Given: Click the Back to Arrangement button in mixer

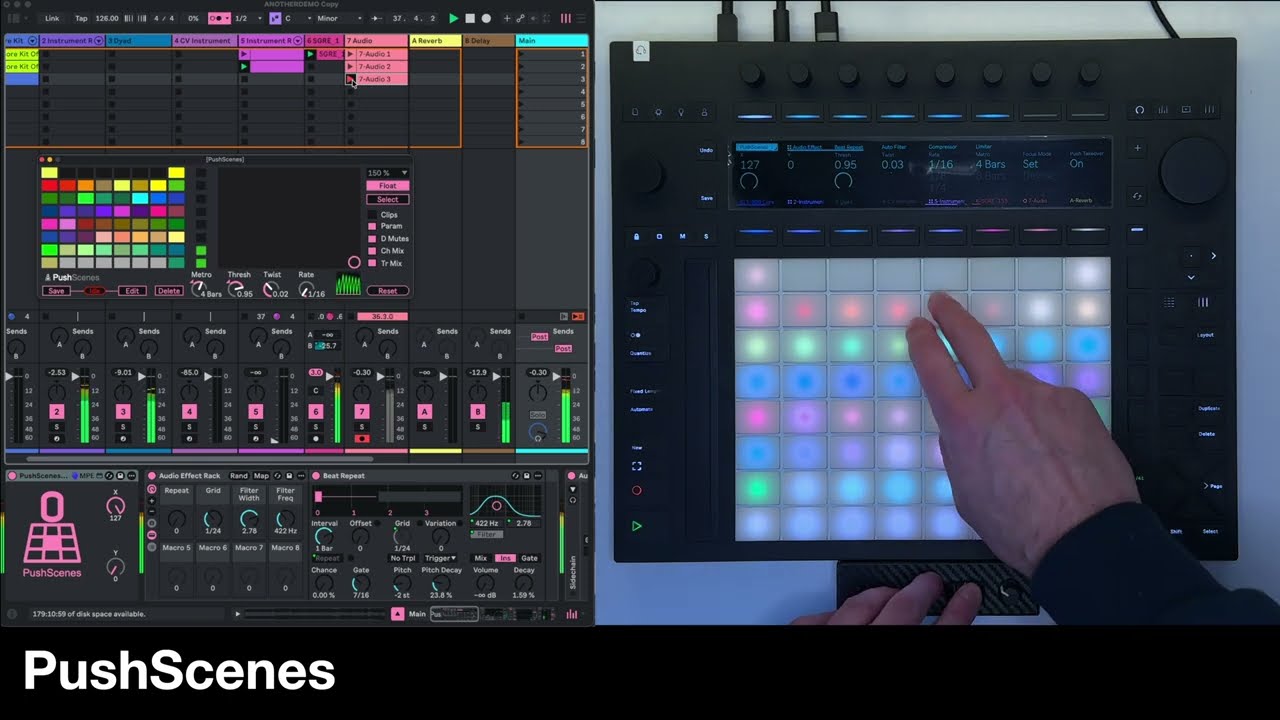Looking at the screenshot, I should point(577,317).
